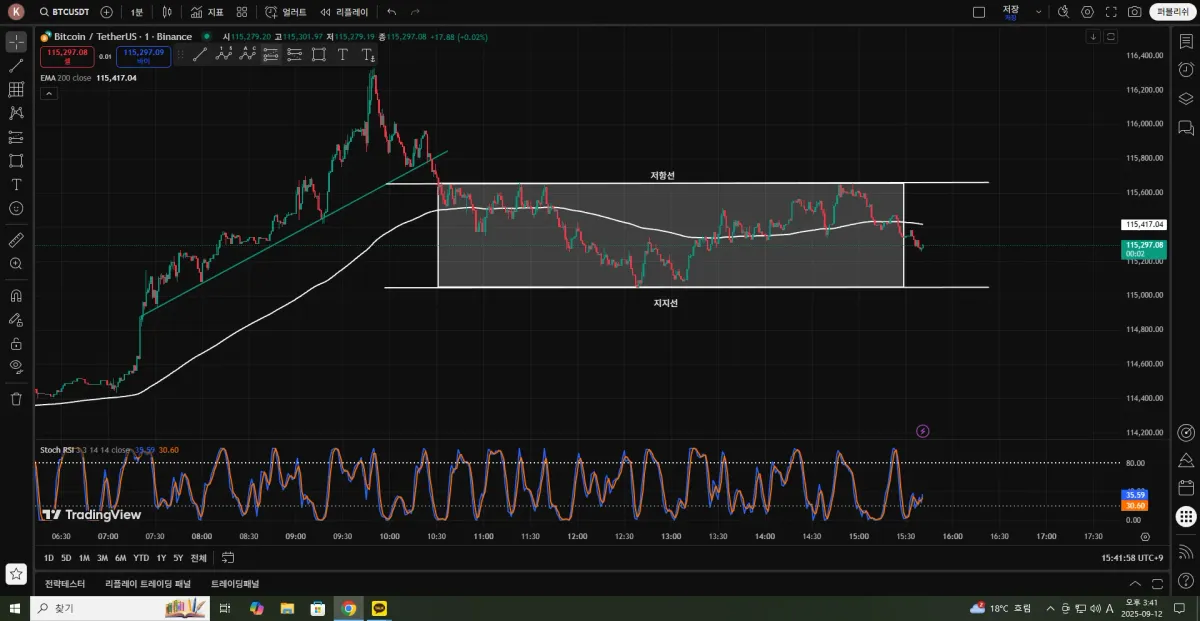Viewport: 1200px width, 621px height.
Task: Switch to 트레이딩패널 tab
Action: click(234, 584)
